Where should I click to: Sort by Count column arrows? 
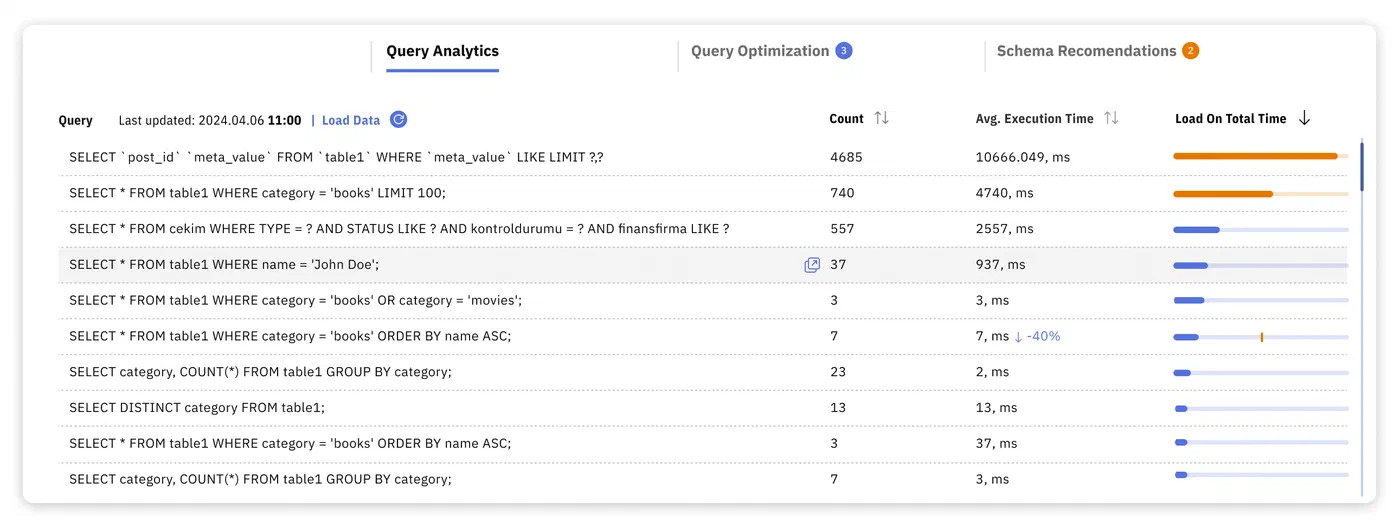click(881, 118)
